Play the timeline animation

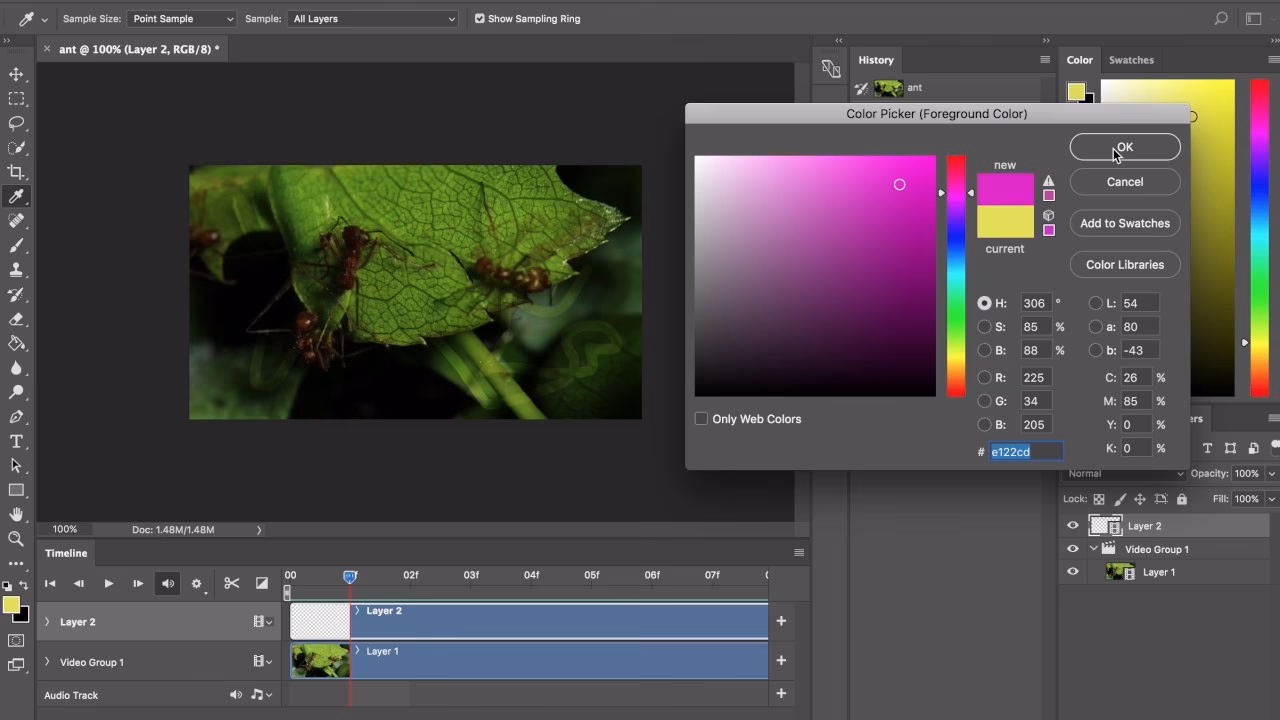[108, 582]
